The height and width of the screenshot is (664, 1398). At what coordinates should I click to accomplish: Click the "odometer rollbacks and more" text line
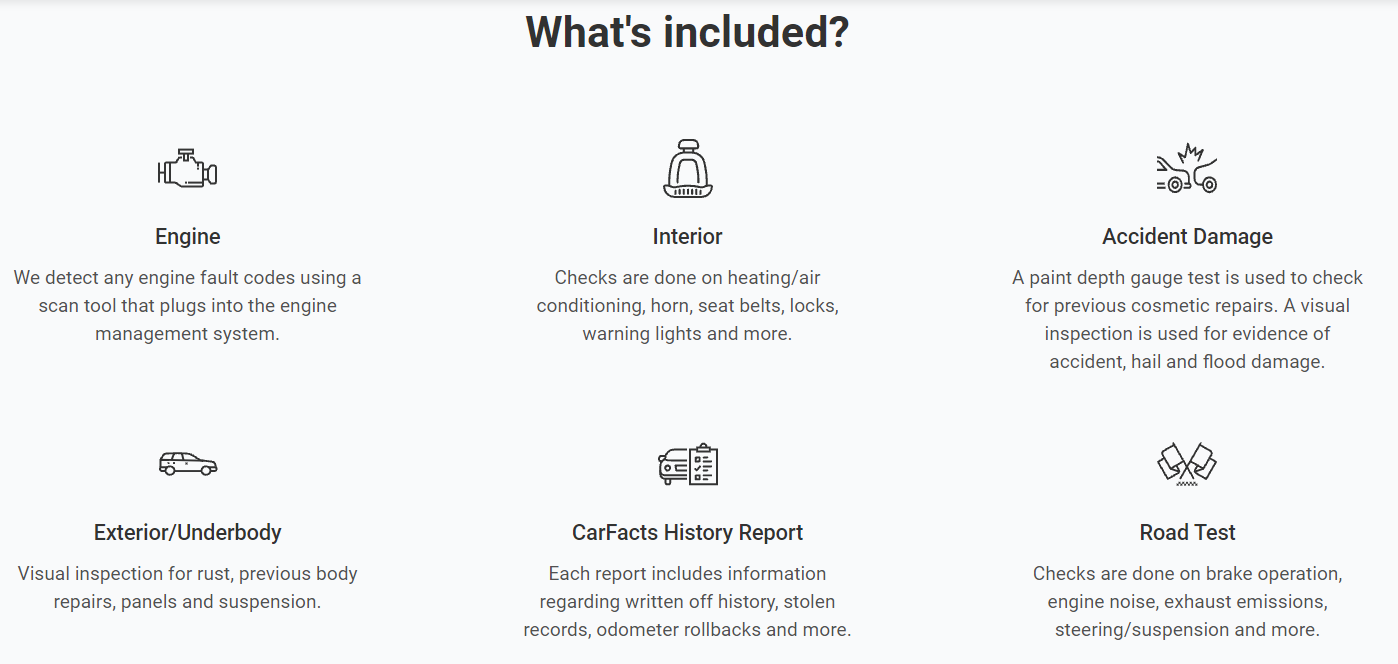tap(687, 630)
